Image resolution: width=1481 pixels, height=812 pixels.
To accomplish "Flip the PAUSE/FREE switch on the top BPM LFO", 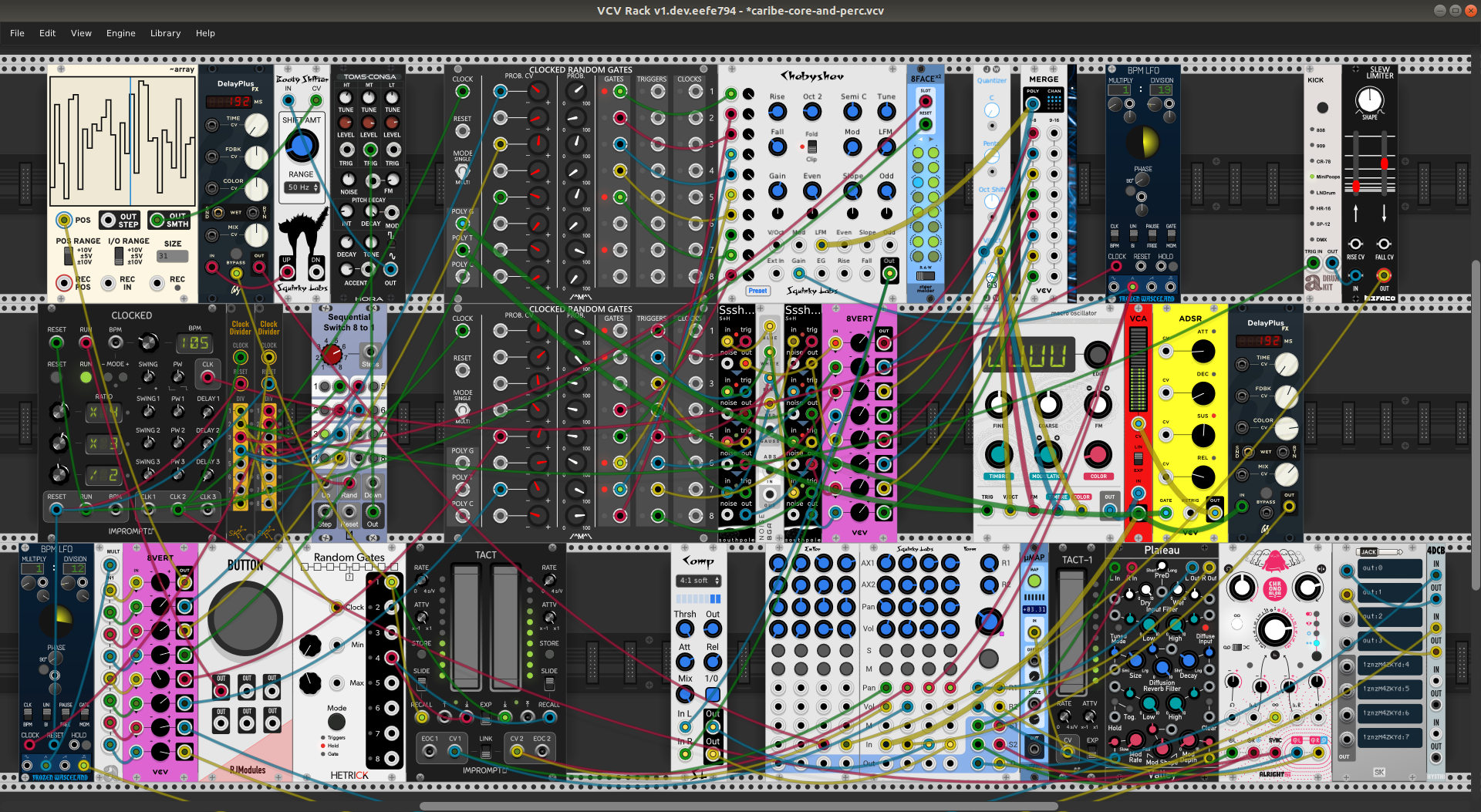I will [1152, 237].
